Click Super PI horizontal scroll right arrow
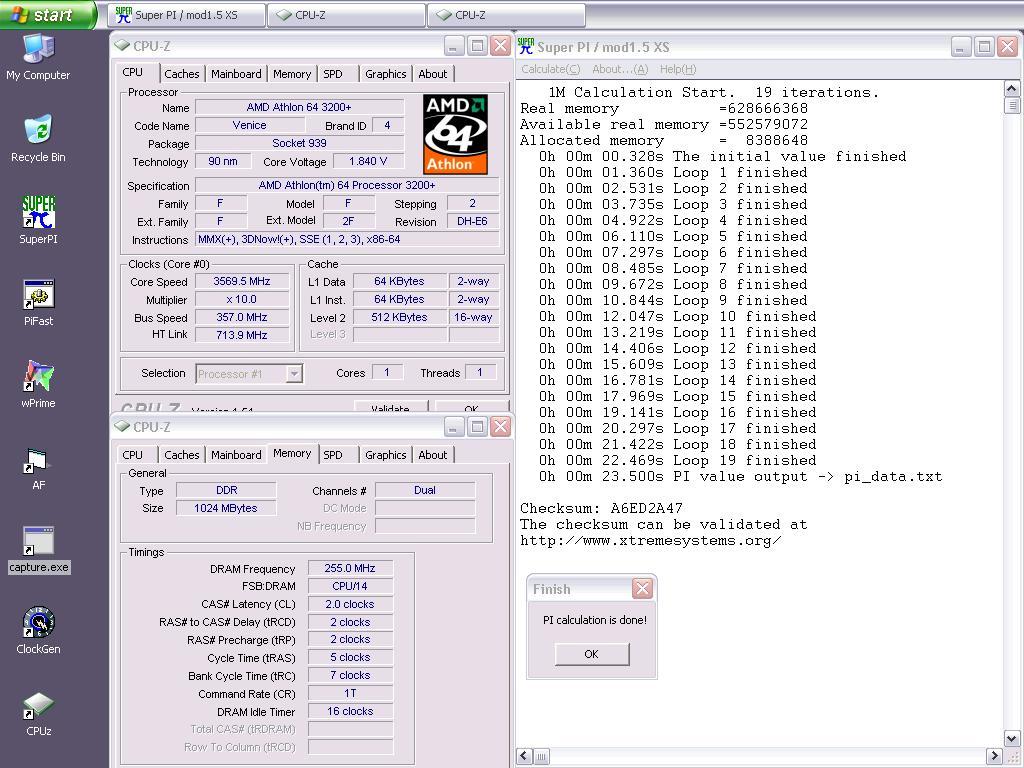The height and width of the screenshot is (768, 1024). (x=994, y=756)
